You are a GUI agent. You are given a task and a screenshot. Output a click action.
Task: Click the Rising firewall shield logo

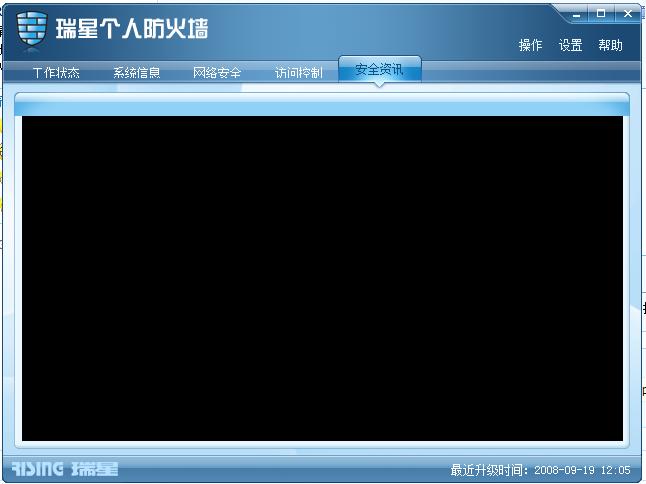[32, 28]
